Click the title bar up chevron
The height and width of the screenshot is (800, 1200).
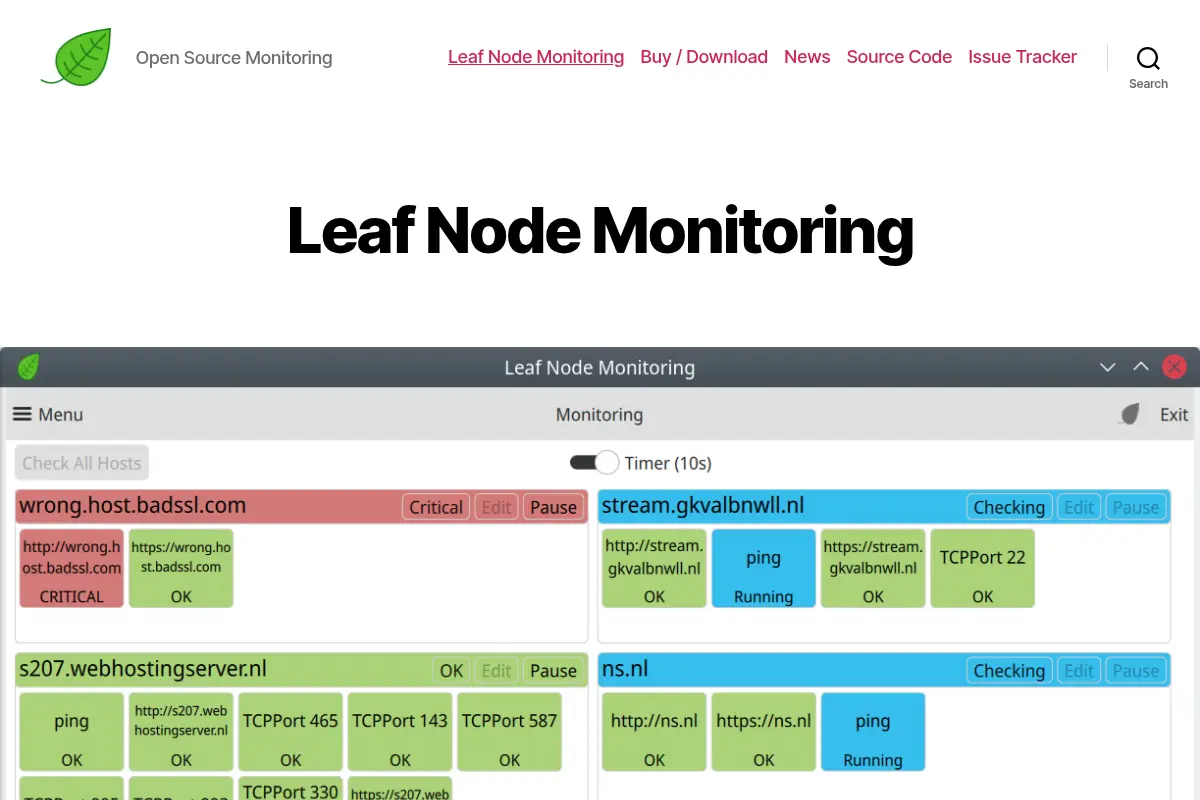coord(1140,367)
